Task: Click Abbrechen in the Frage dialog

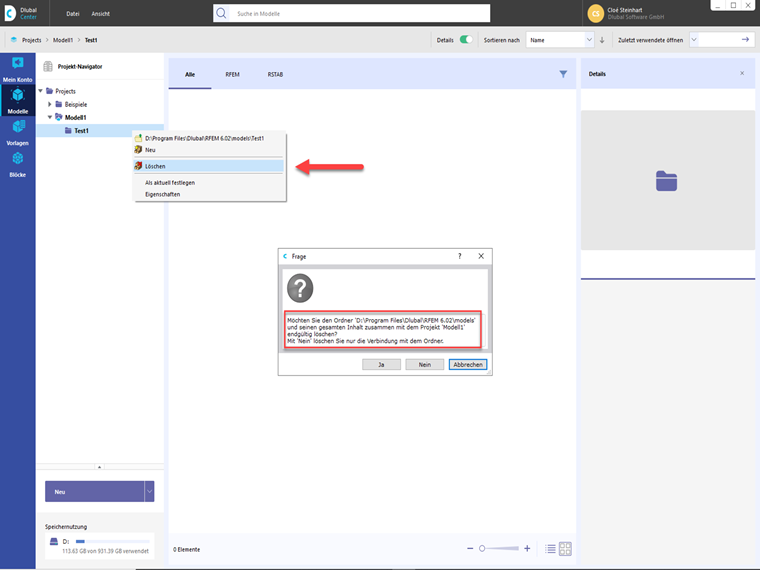Action: (x=468, y=364)
